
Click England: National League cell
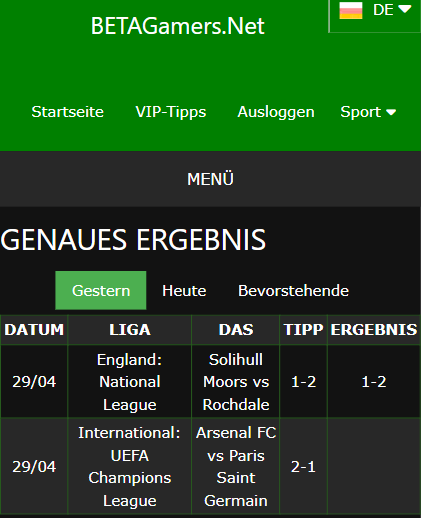point(130,382)
